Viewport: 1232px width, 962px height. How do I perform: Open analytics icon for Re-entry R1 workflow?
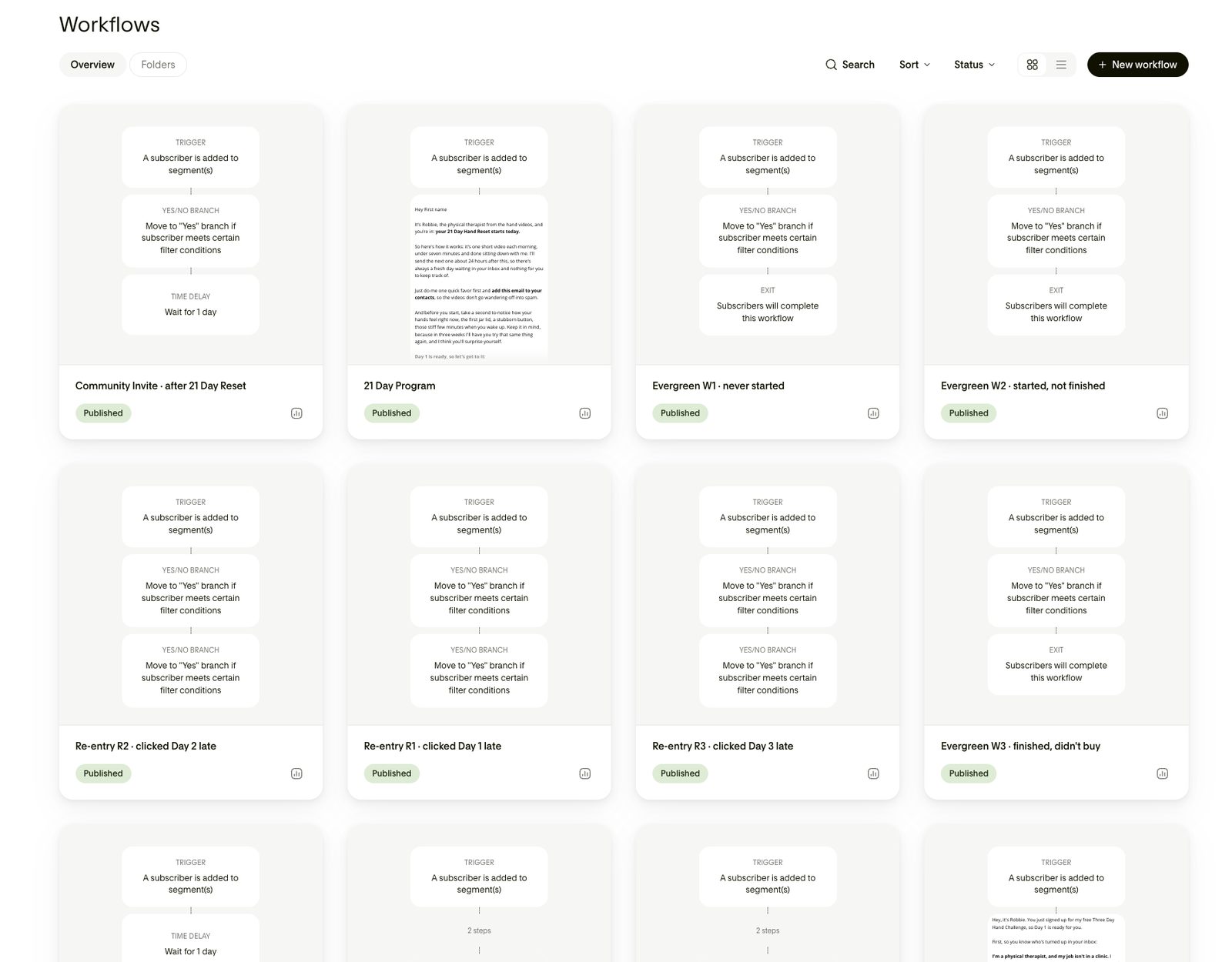click(585, 773)
